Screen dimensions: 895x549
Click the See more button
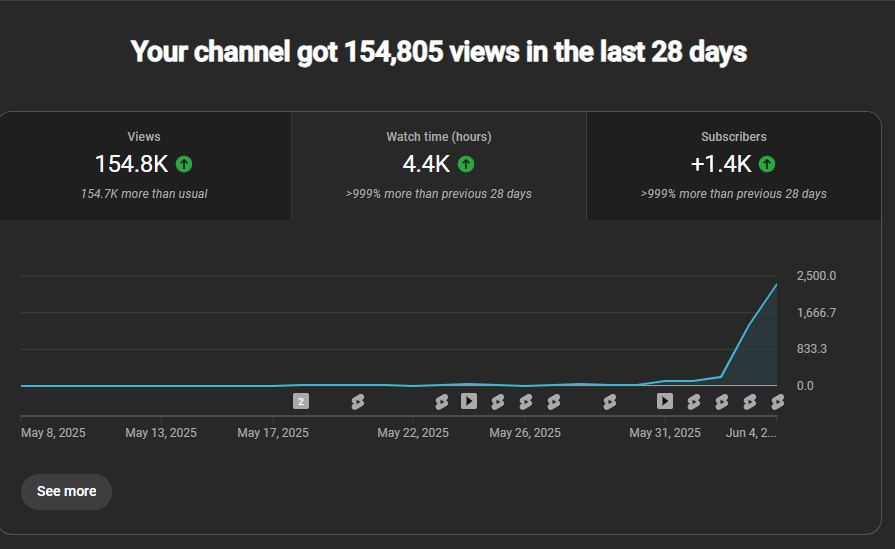point(66,491)
